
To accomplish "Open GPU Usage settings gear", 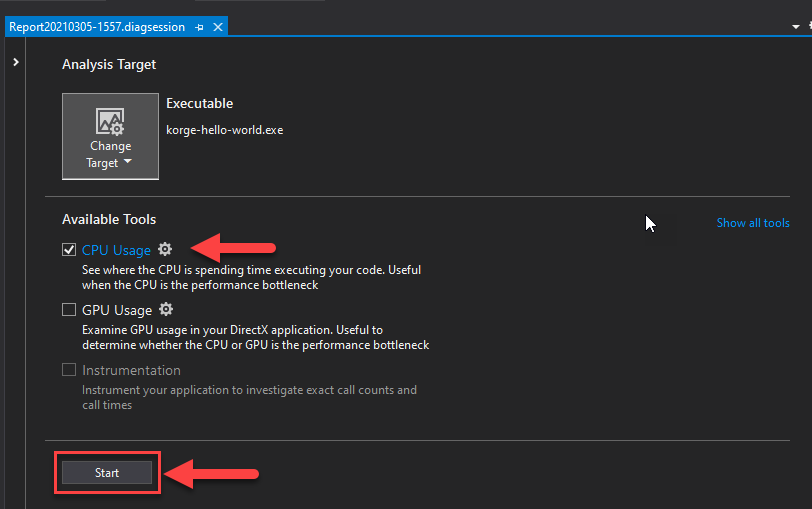I will [166, 310].
